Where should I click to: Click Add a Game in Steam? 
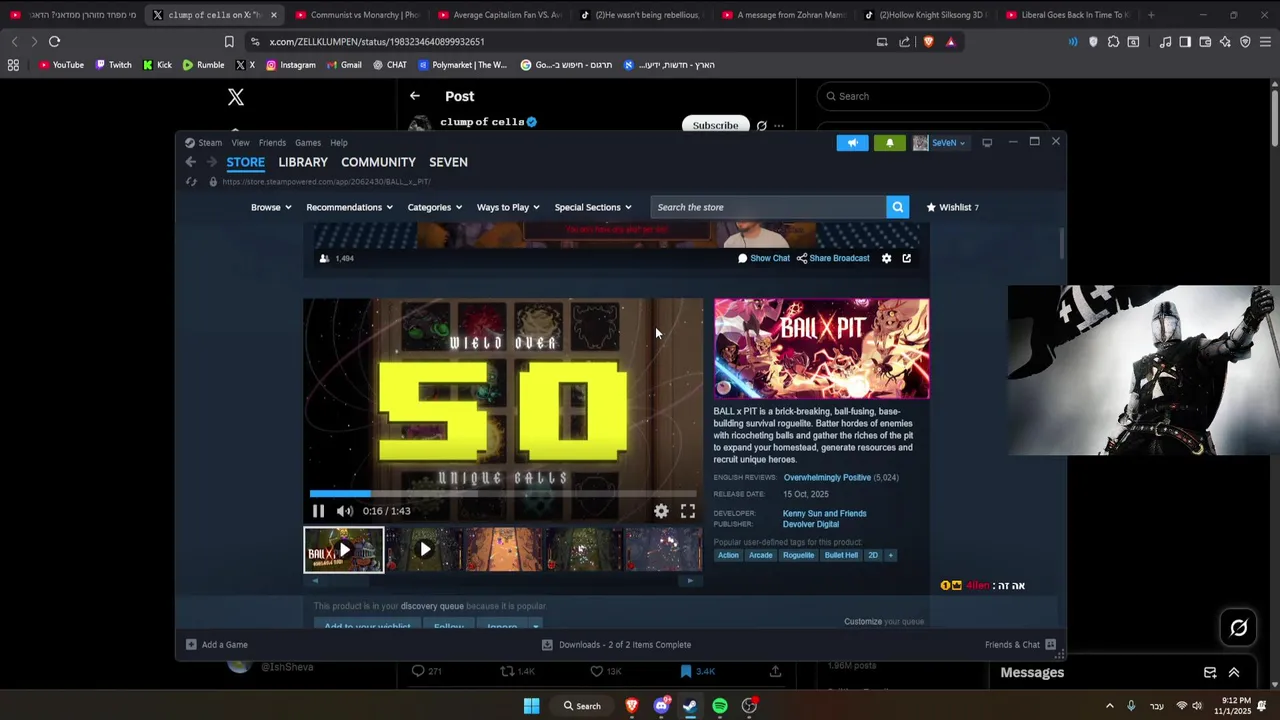tap(216, 645)
